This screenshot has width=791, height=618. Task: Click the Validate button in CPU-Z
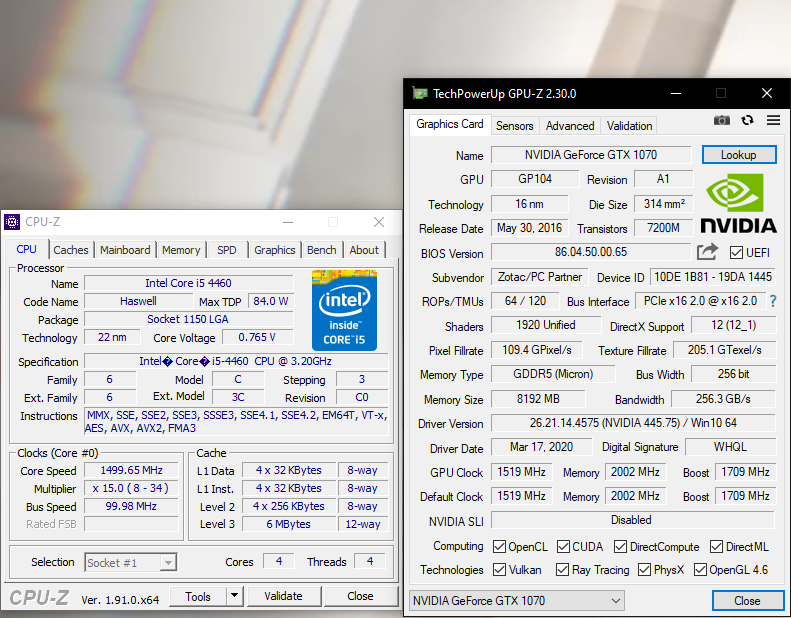284,596
